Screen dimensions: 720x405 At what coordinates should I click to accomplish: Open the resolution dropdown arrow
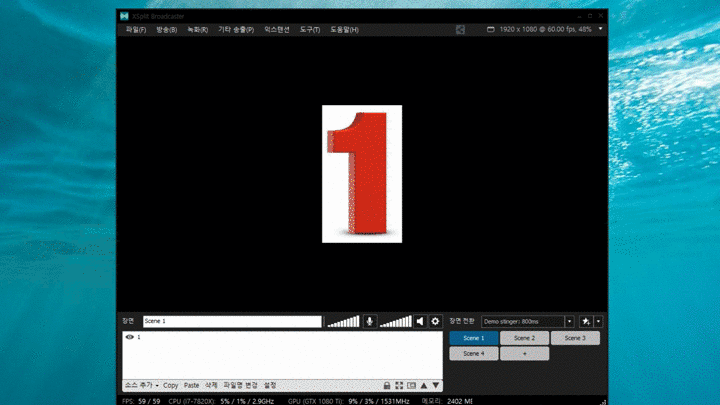(600, 29)
